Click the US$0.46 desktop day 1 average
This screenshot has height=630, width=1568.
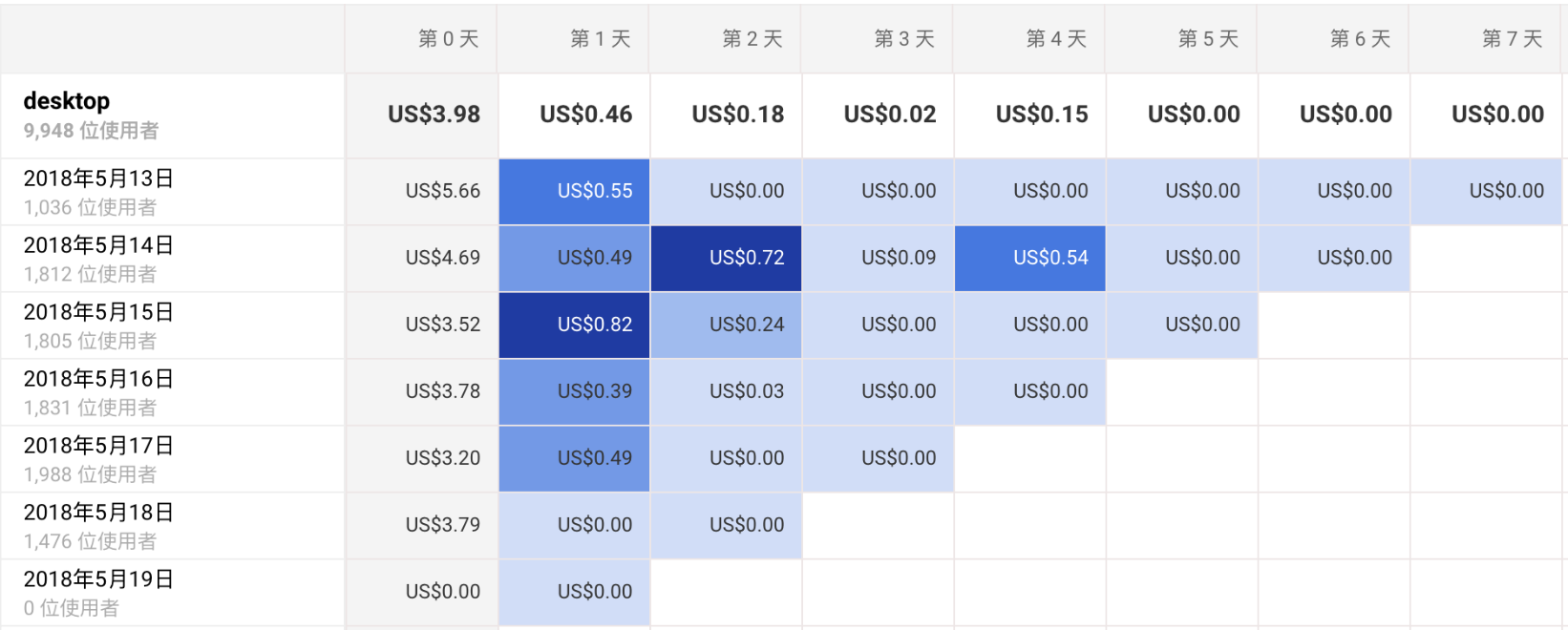(585, 115)
